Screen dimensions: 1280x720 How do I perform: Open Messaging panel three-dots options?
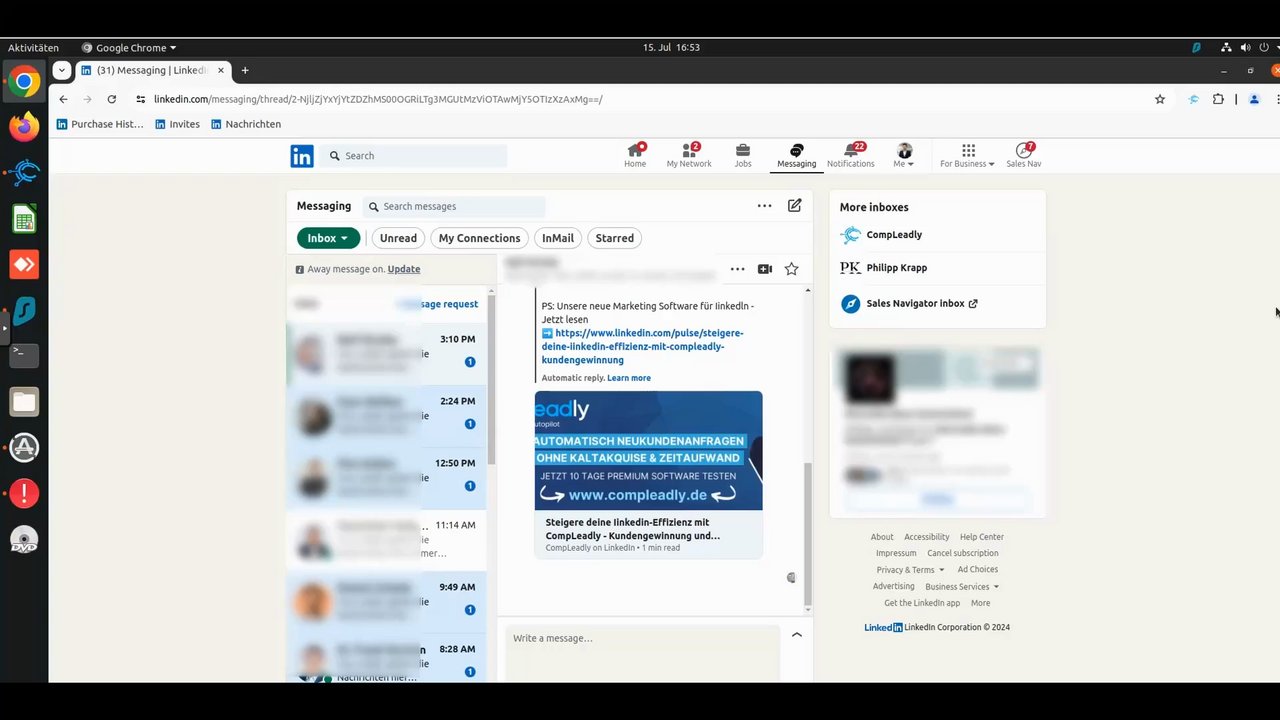tap(764, 205)
